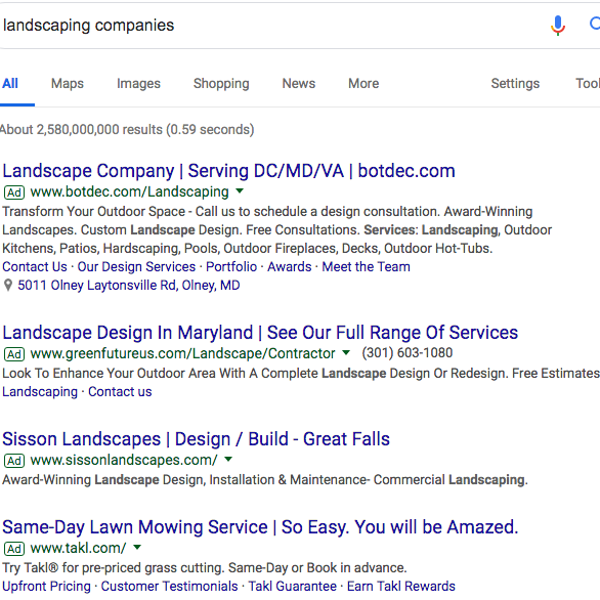This screenshot has width=600, height=600.
Task: Open Sisson Landscapes Design / Build result
Action: (196, 439)
